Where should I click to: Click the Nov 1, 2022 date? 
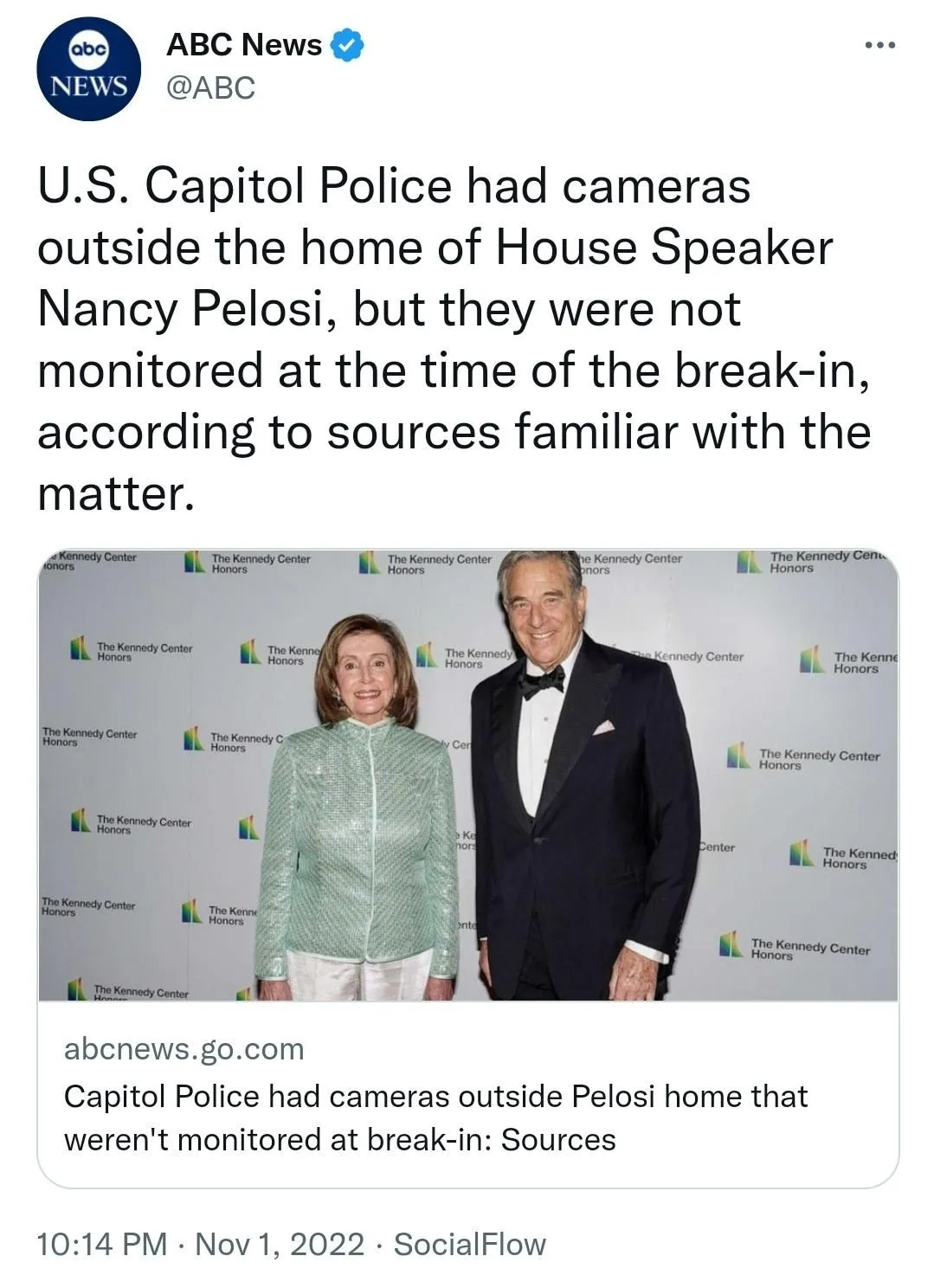(x=280, y=1245)
